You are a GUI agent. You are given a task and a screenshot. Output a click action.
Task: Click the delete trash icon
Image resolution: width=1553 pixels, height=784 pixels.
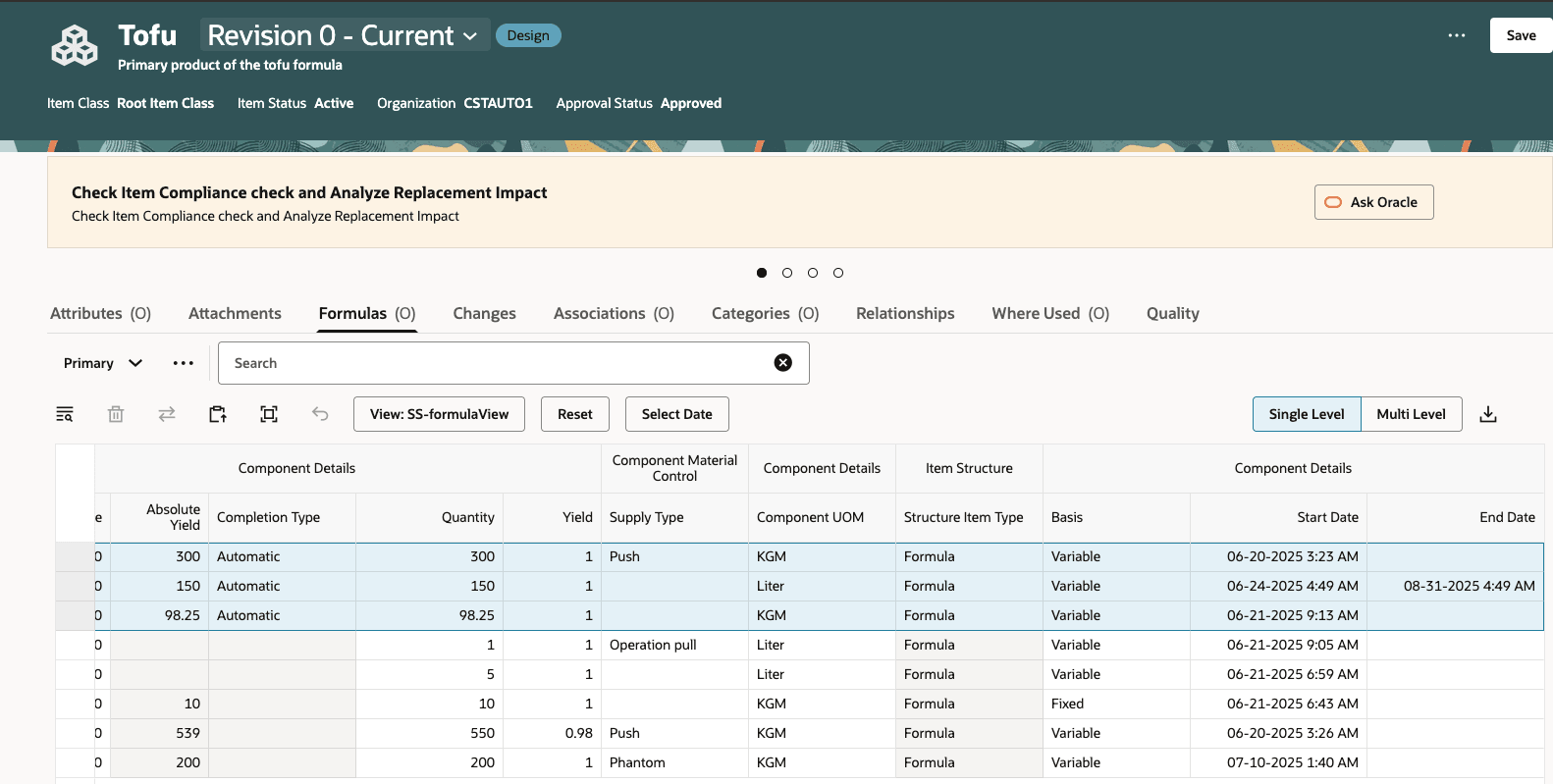(116, 414)
